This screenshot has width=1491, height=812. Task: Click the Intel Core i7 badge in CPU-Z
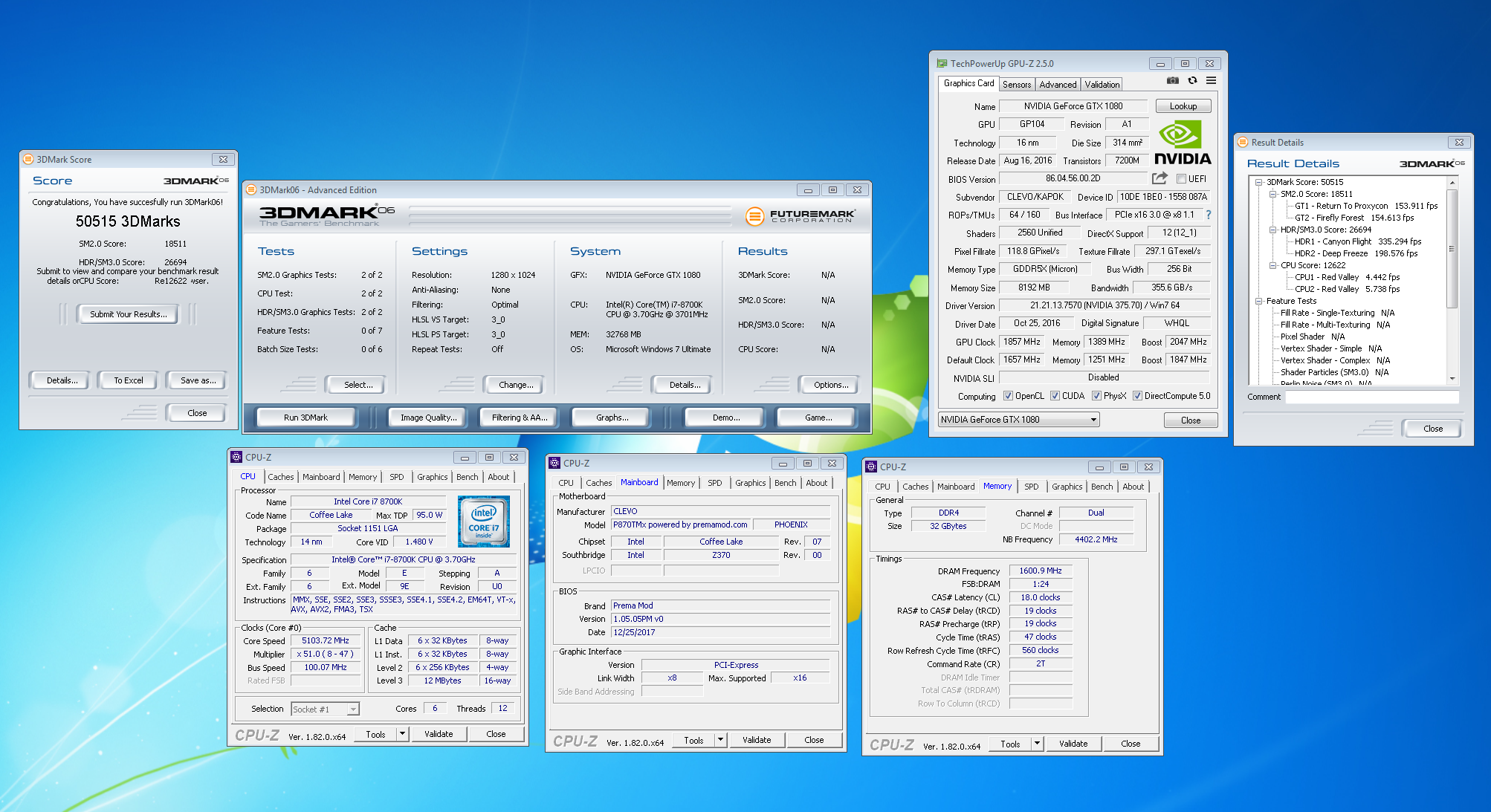(x=484, y=522)
